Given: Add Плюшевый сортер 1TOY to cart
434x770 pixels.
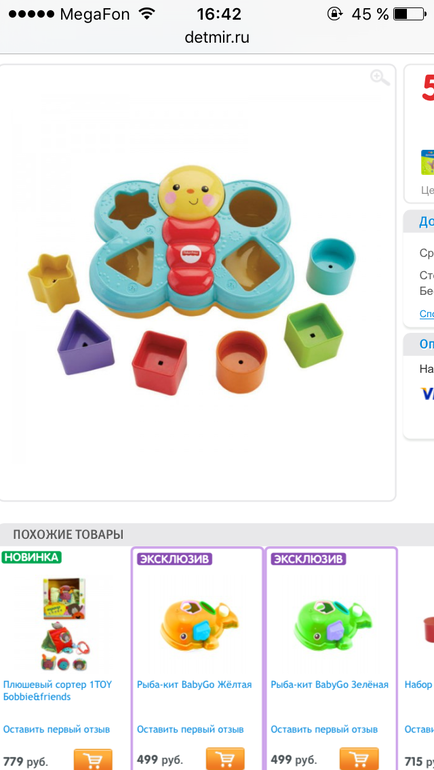Looking at the screenshot, I should (x=93, y=760).
